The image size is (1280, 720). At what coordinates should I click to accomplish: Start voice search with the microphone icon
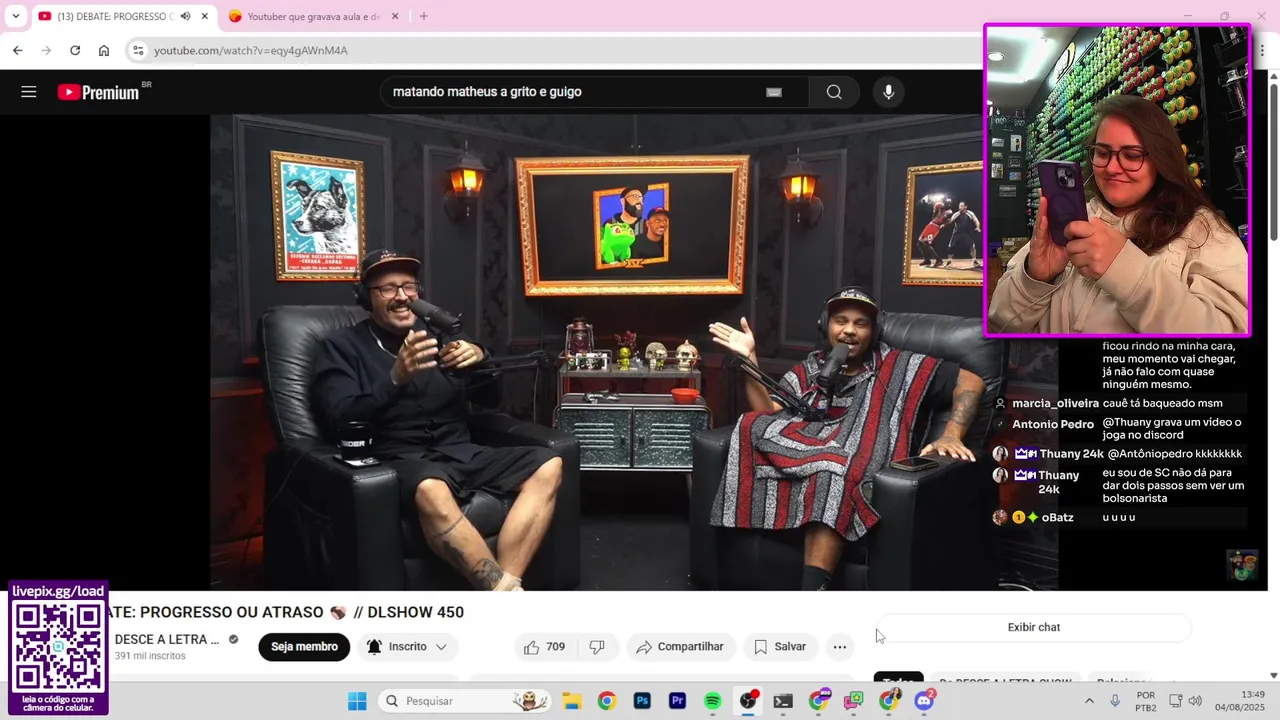pyautogui.click(x=888, y=92)
